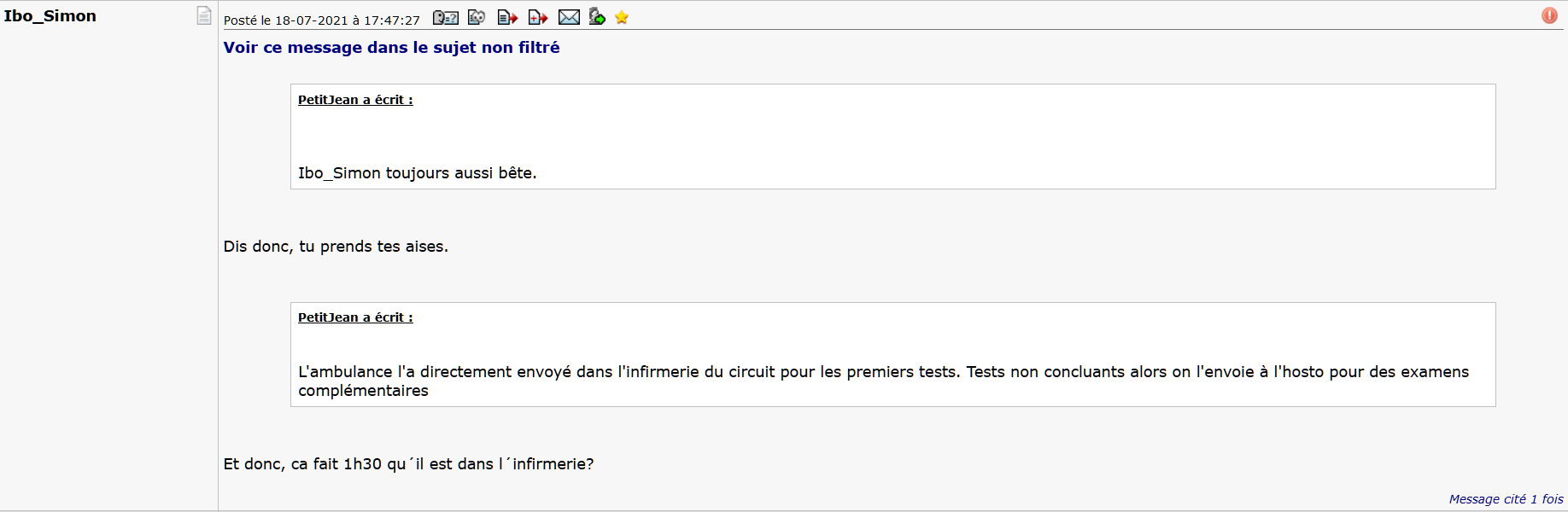This screenshot has height=512, width=1568.
Task: Click "PetitJean a écrit :" above the "bête" quote
Action: [355, 100]
